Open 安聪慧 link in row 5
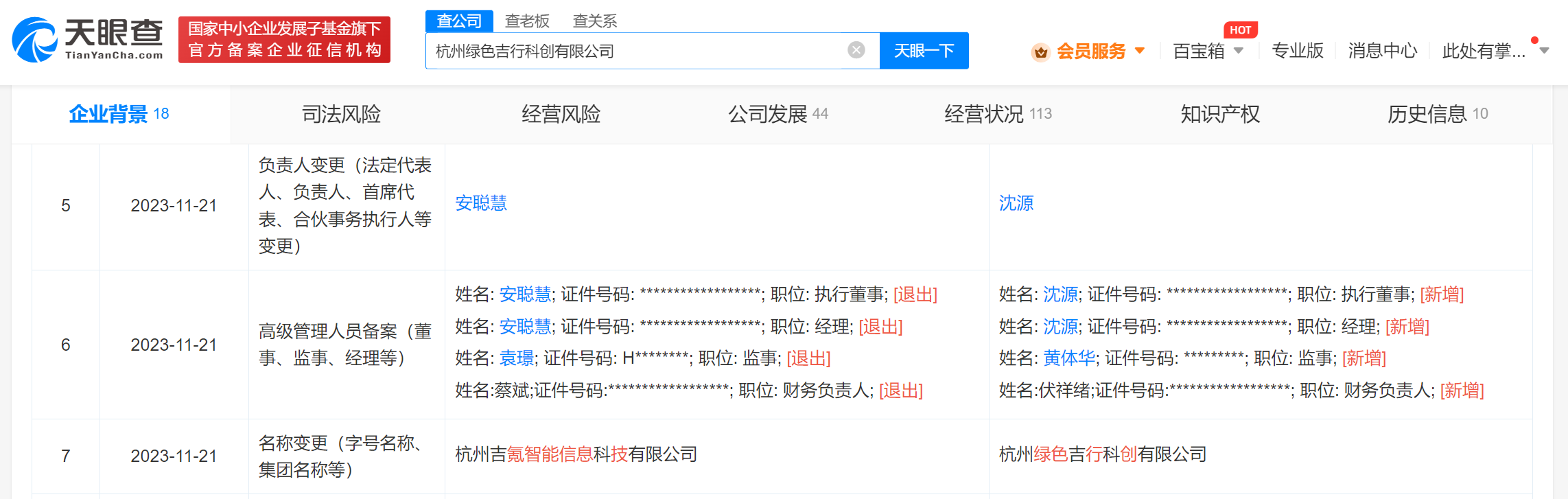 pyautogui.click(x=481, y=203)
